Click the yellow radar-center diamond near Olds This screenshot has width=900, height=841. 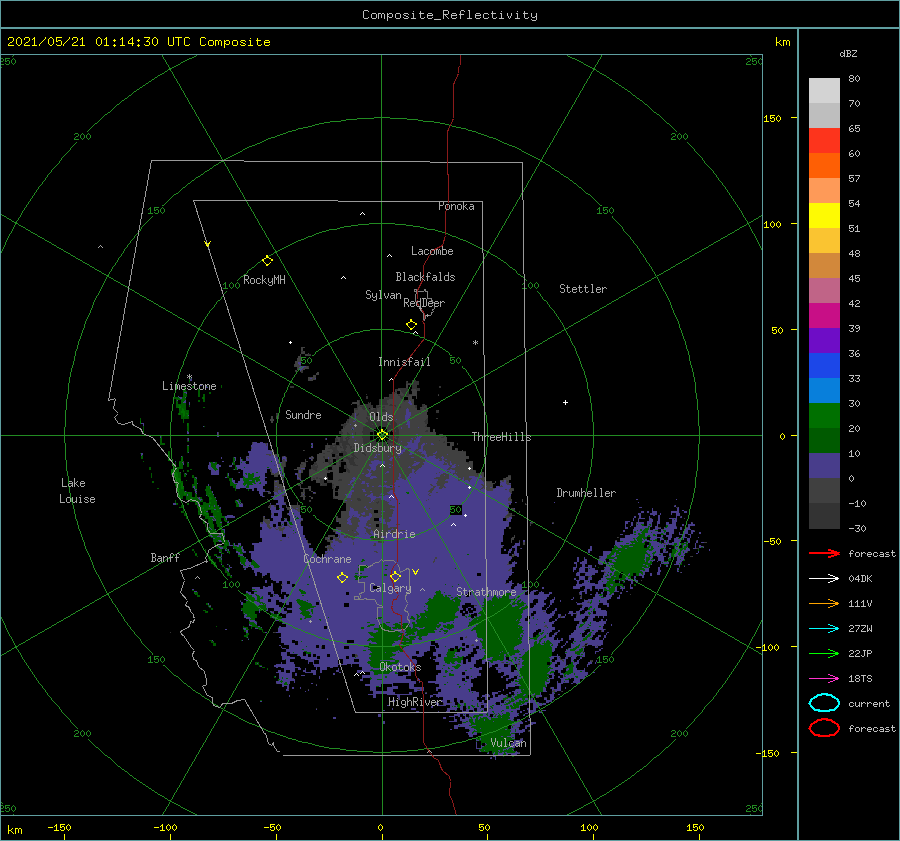tap(382, 435)
